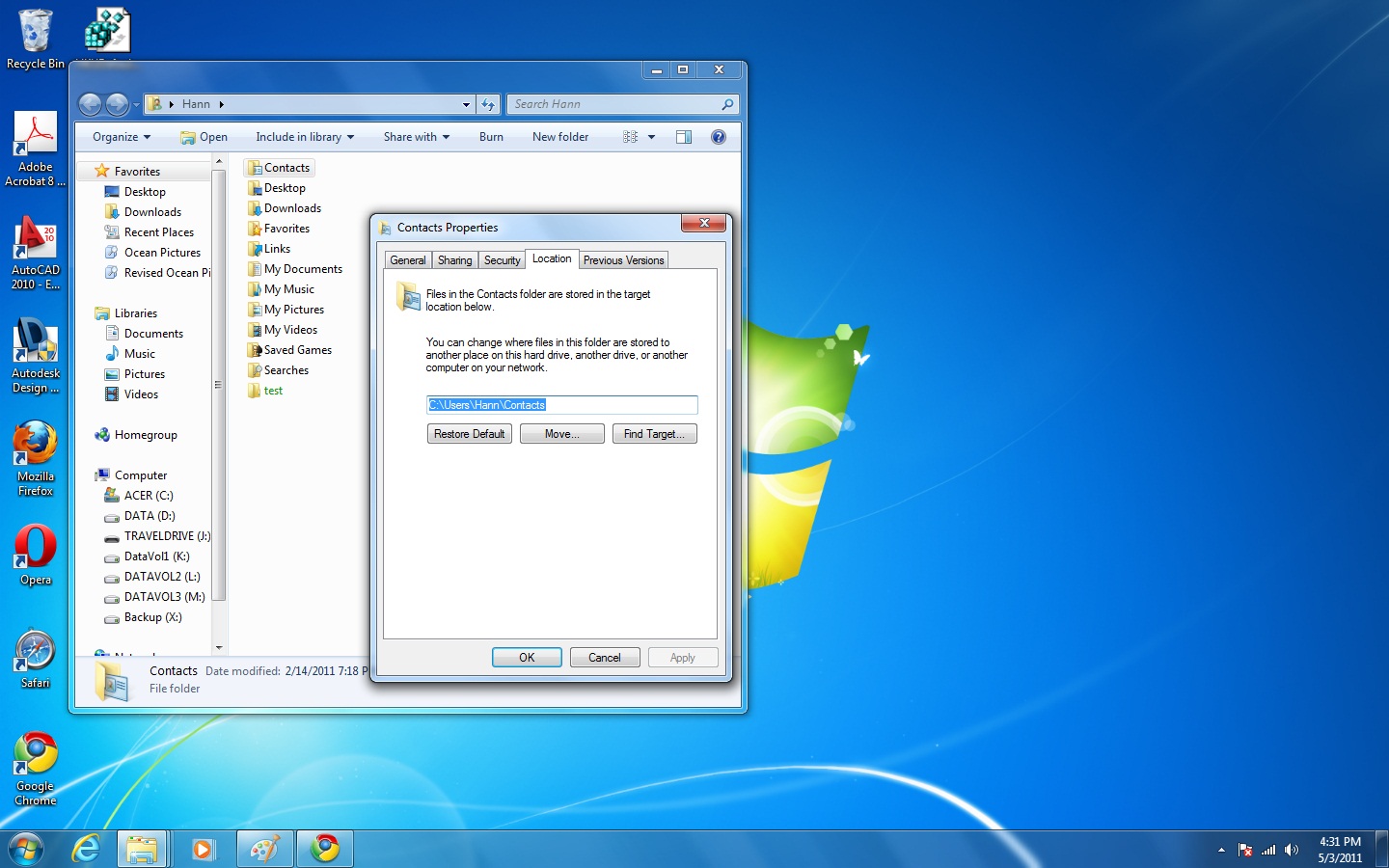Switch to the Sharing tab
1389x868 pixels.
pos(454,260)
